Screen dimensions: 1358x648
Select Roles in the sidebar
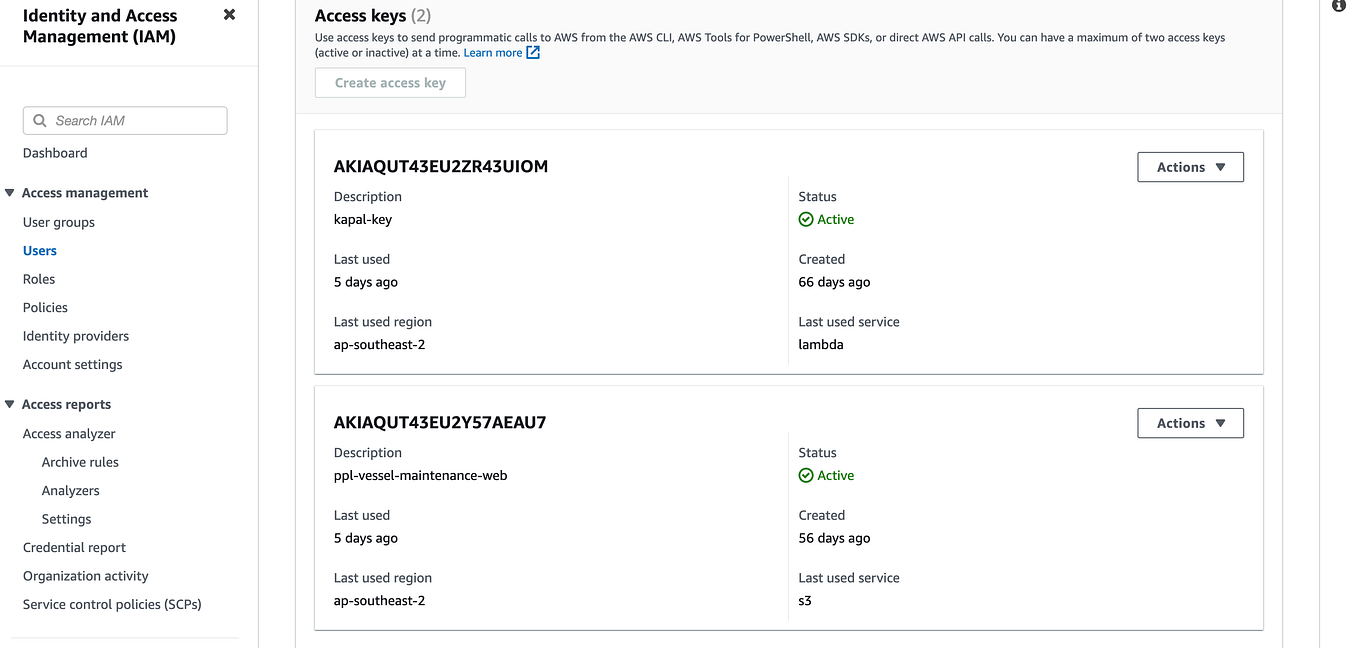(39, 279)
